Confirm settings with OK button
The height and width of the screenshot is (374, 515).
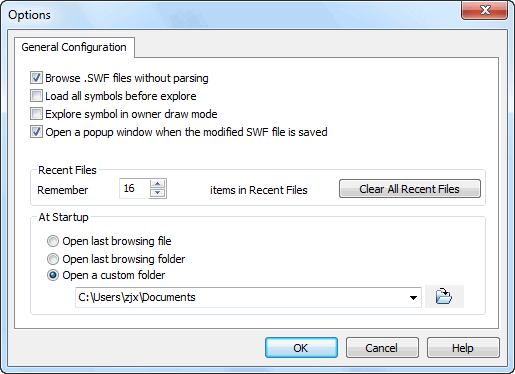(x=301, y=348)
